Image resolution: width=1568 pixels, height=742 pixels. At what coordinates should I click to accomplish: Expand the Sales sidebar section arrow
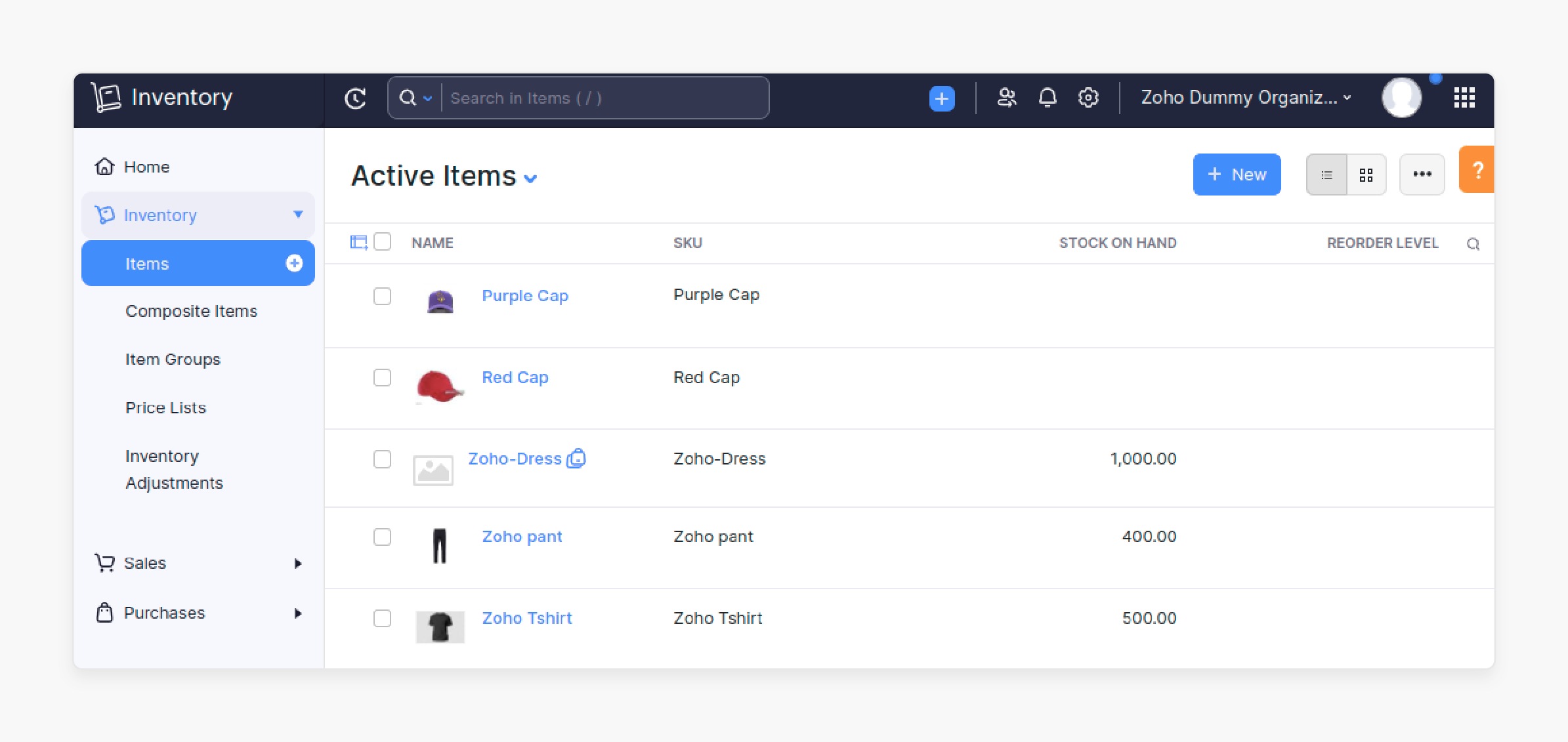pos(298,564)
